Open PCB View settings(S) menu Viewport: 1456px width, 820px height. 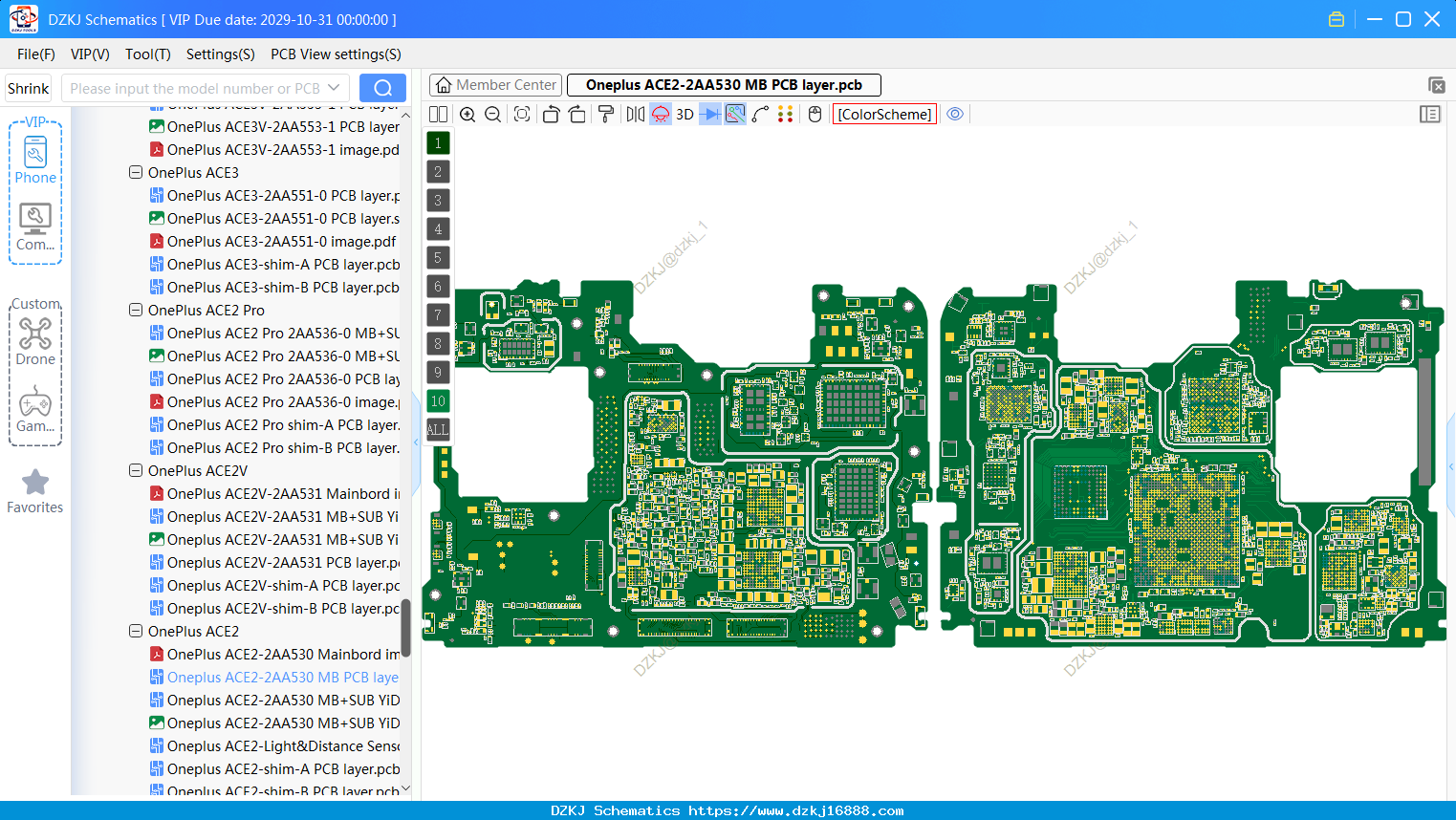tap(336, 54)
